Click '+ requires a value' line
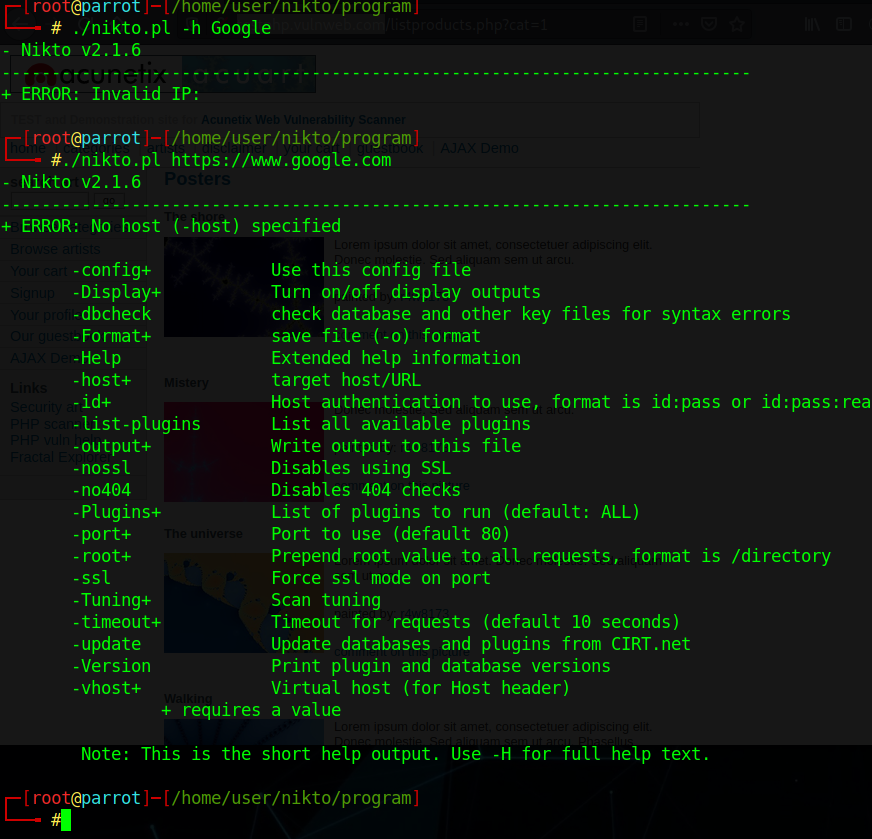This screenshot has width=872, height=839. point(251,710)
